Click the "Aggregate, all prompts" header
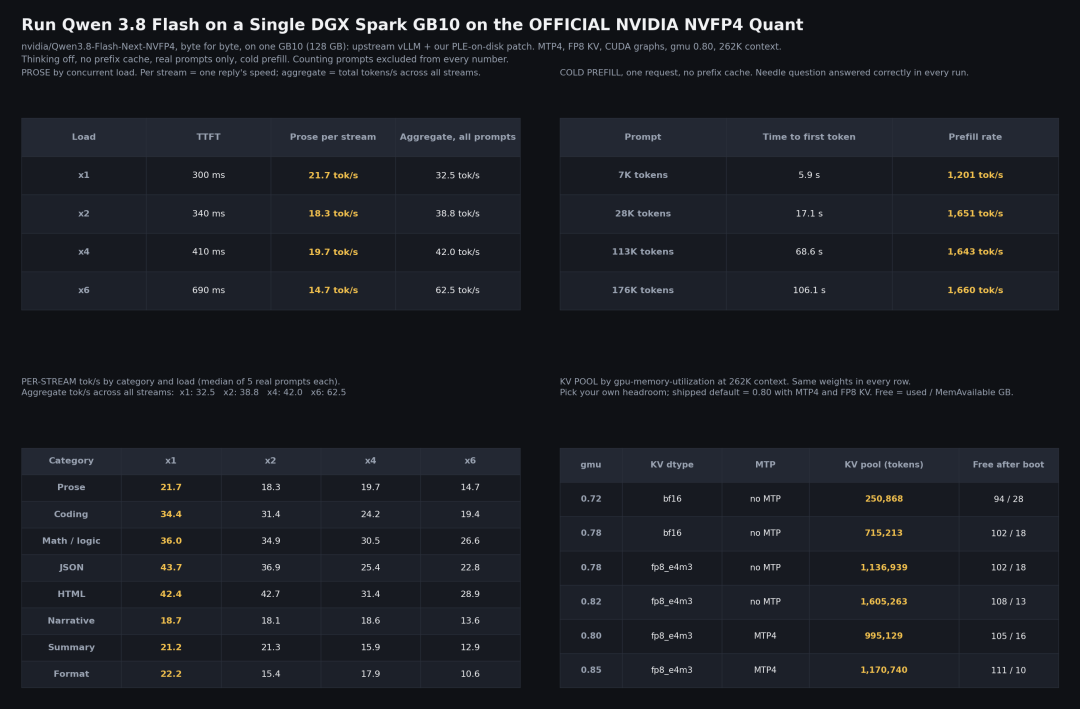 [x=457, y=137]
